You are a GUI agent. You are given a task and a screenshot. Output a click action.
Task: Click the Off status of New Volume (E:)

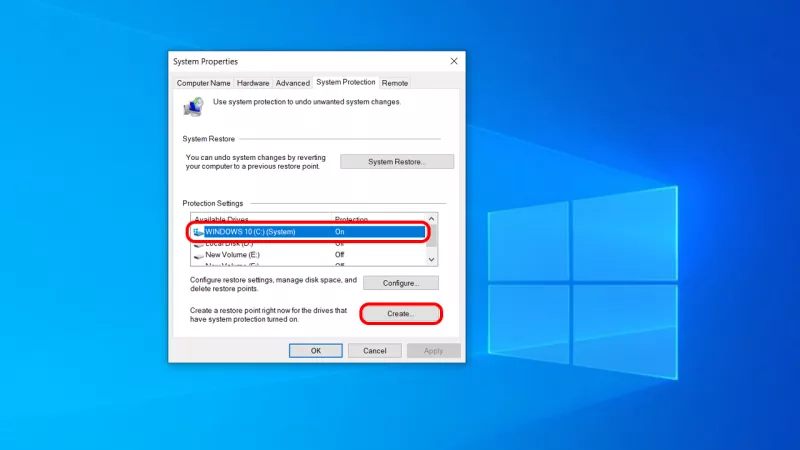click(x=339, y=255)
